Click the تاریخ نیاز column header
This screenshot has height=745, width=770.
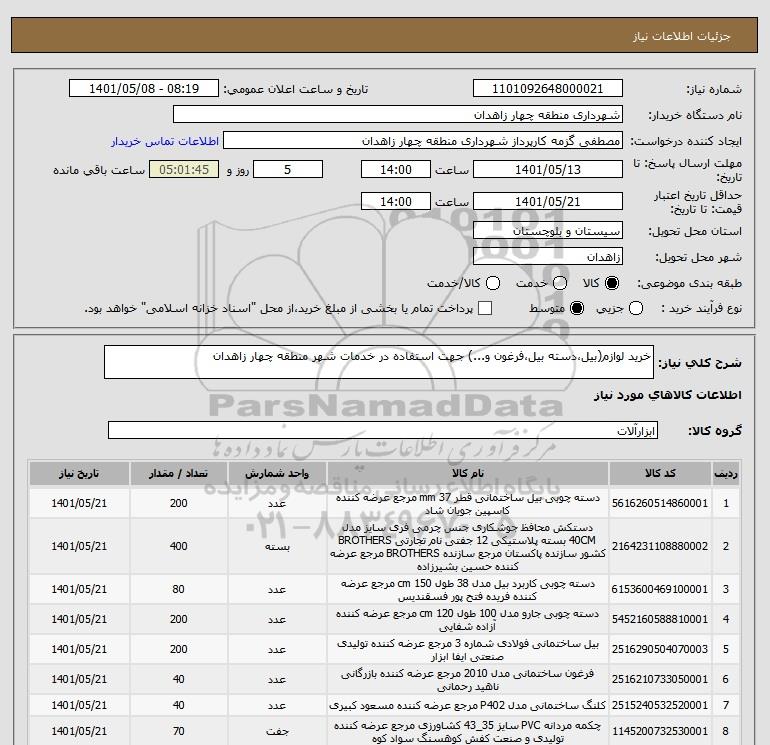click(x=79, y=474)
